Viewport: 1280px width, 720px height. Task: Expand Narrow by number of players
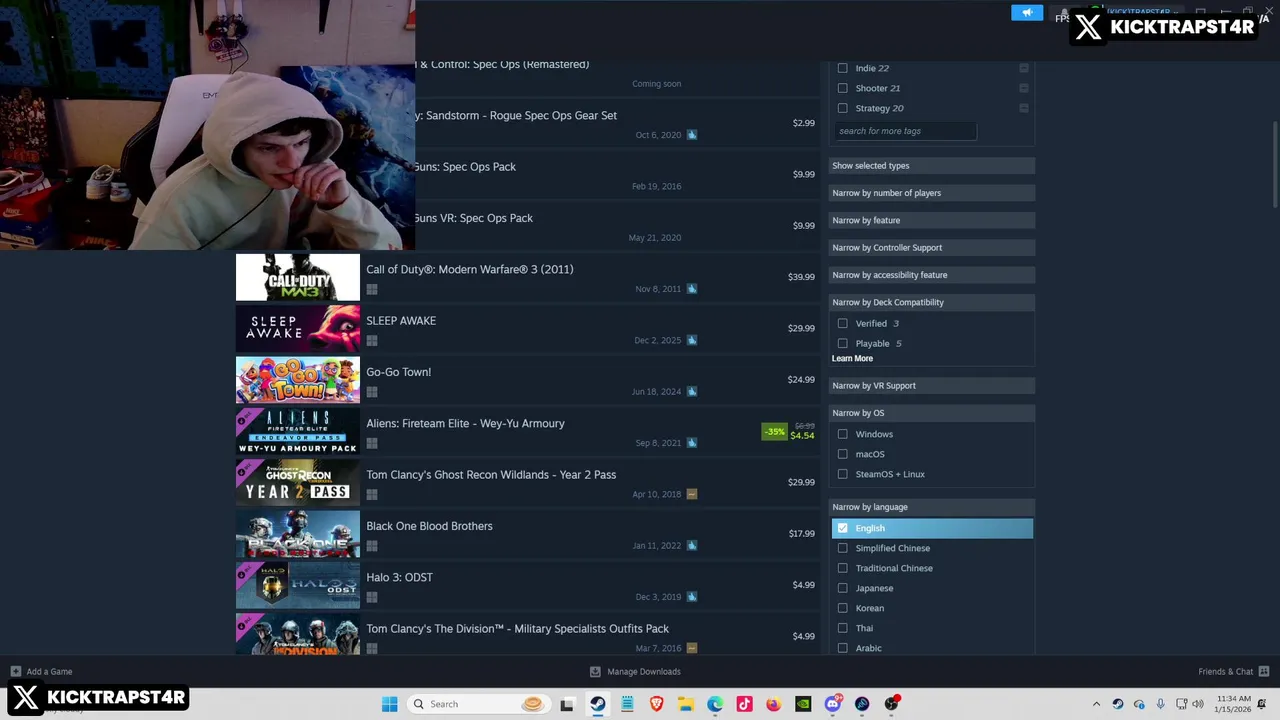932,193
